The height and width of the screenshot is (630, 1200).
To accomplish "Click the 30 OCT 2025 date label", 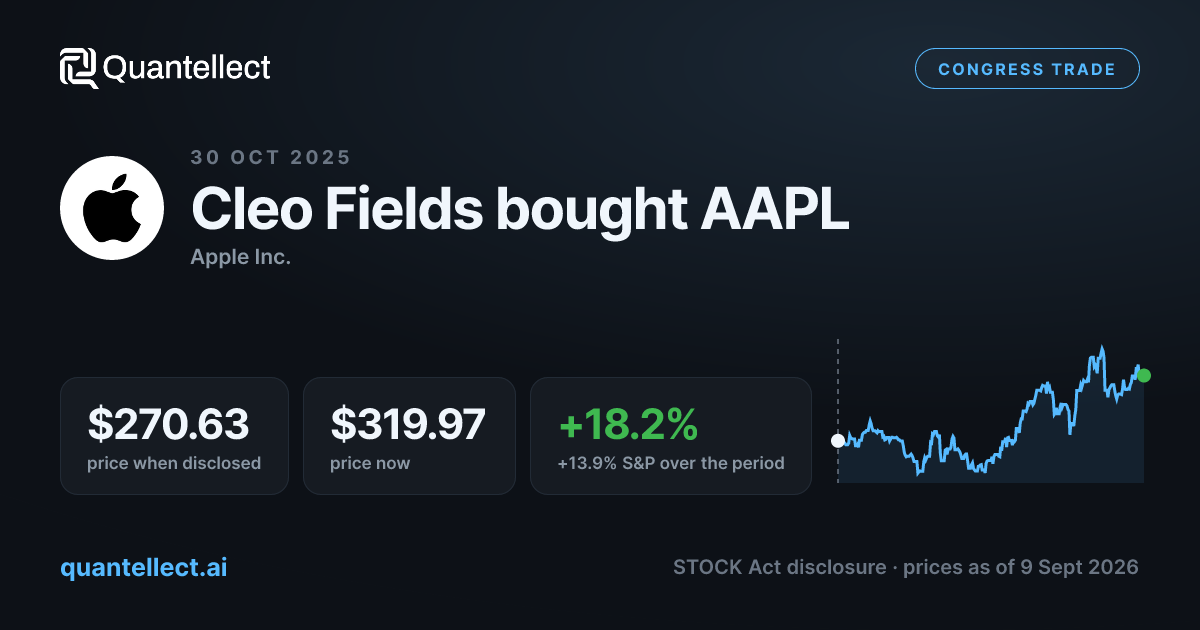I will click(271, 157).
